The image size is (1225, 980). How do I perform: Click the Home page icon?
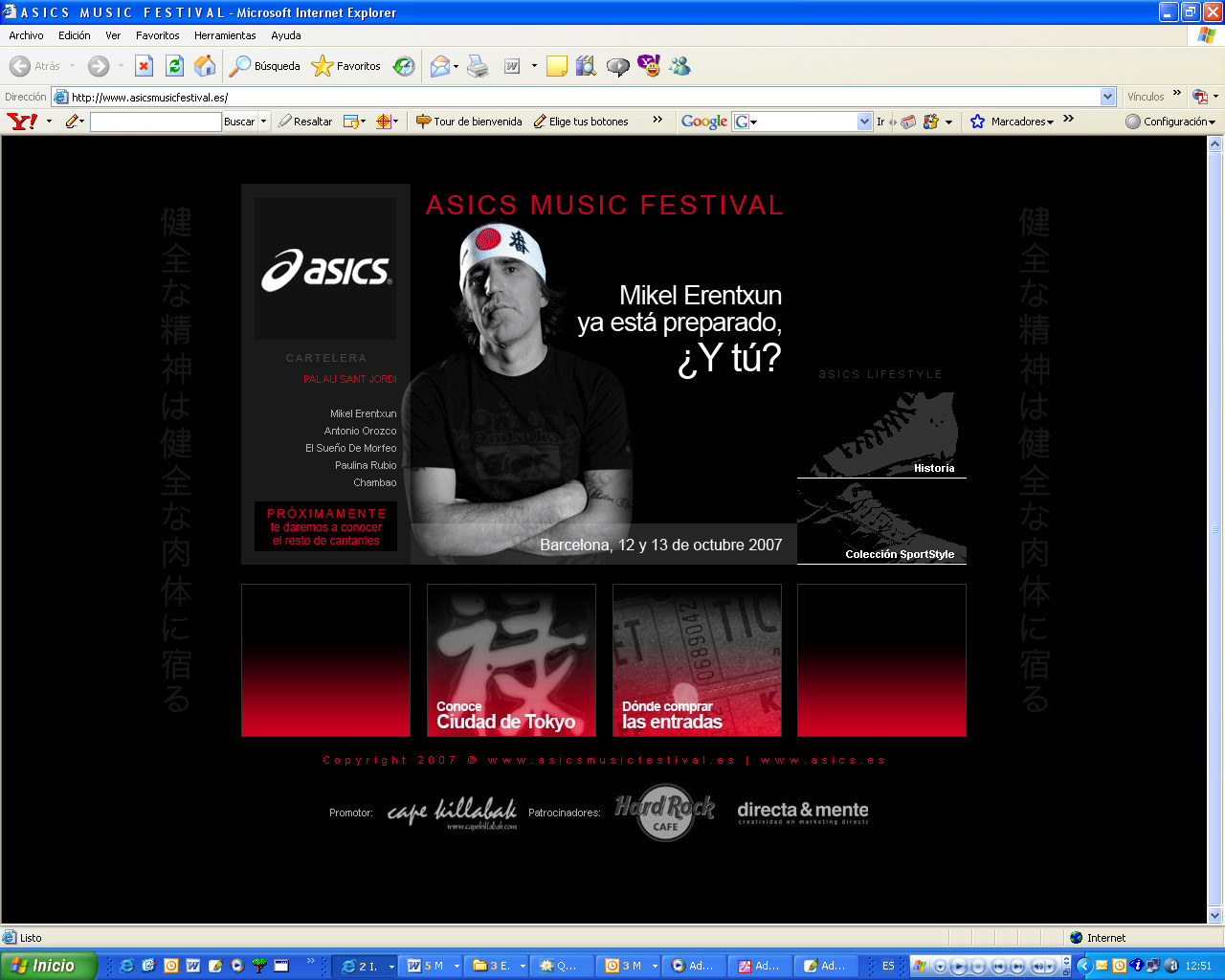[x=205, y=66]
